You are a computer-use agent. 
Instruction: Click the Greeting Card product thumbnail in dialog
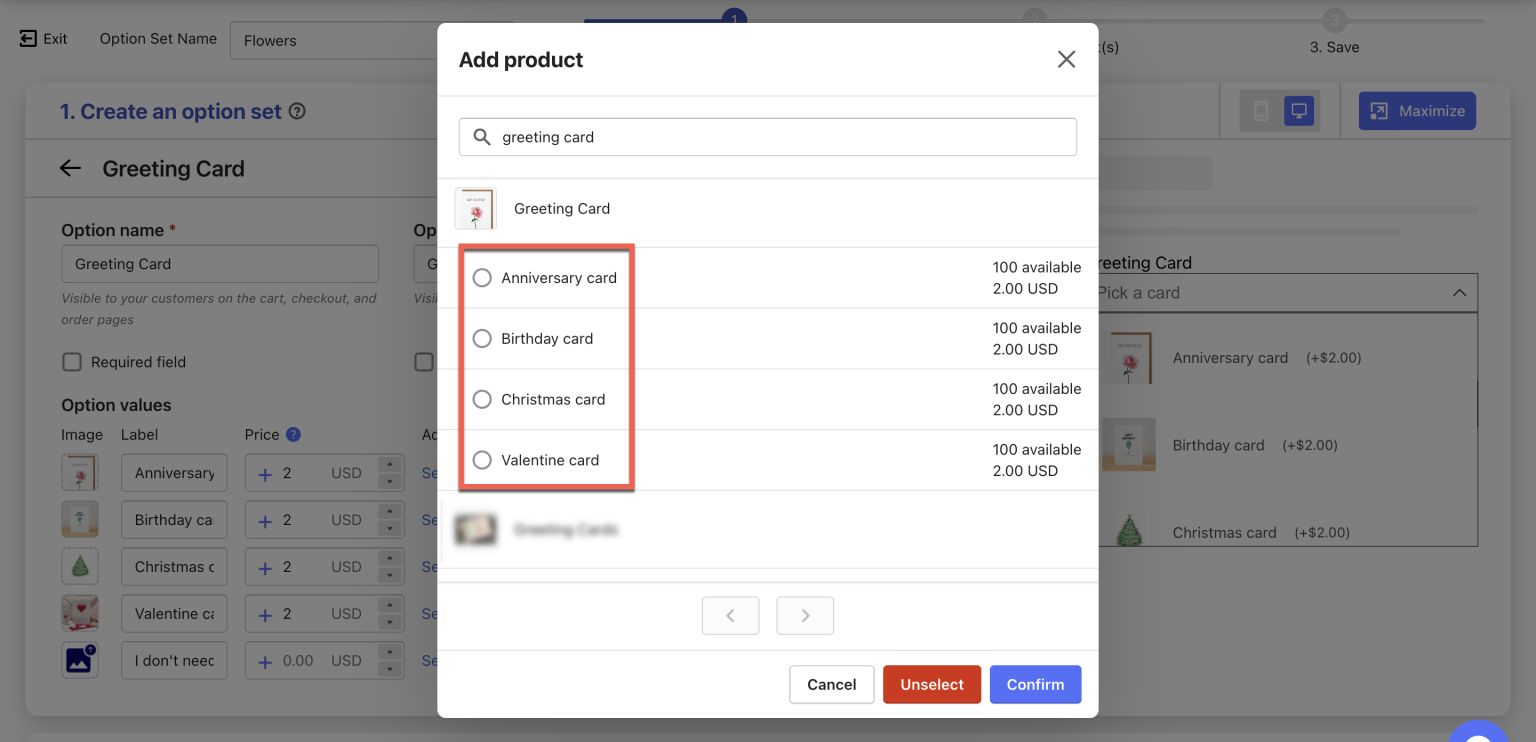coord(475,209)
